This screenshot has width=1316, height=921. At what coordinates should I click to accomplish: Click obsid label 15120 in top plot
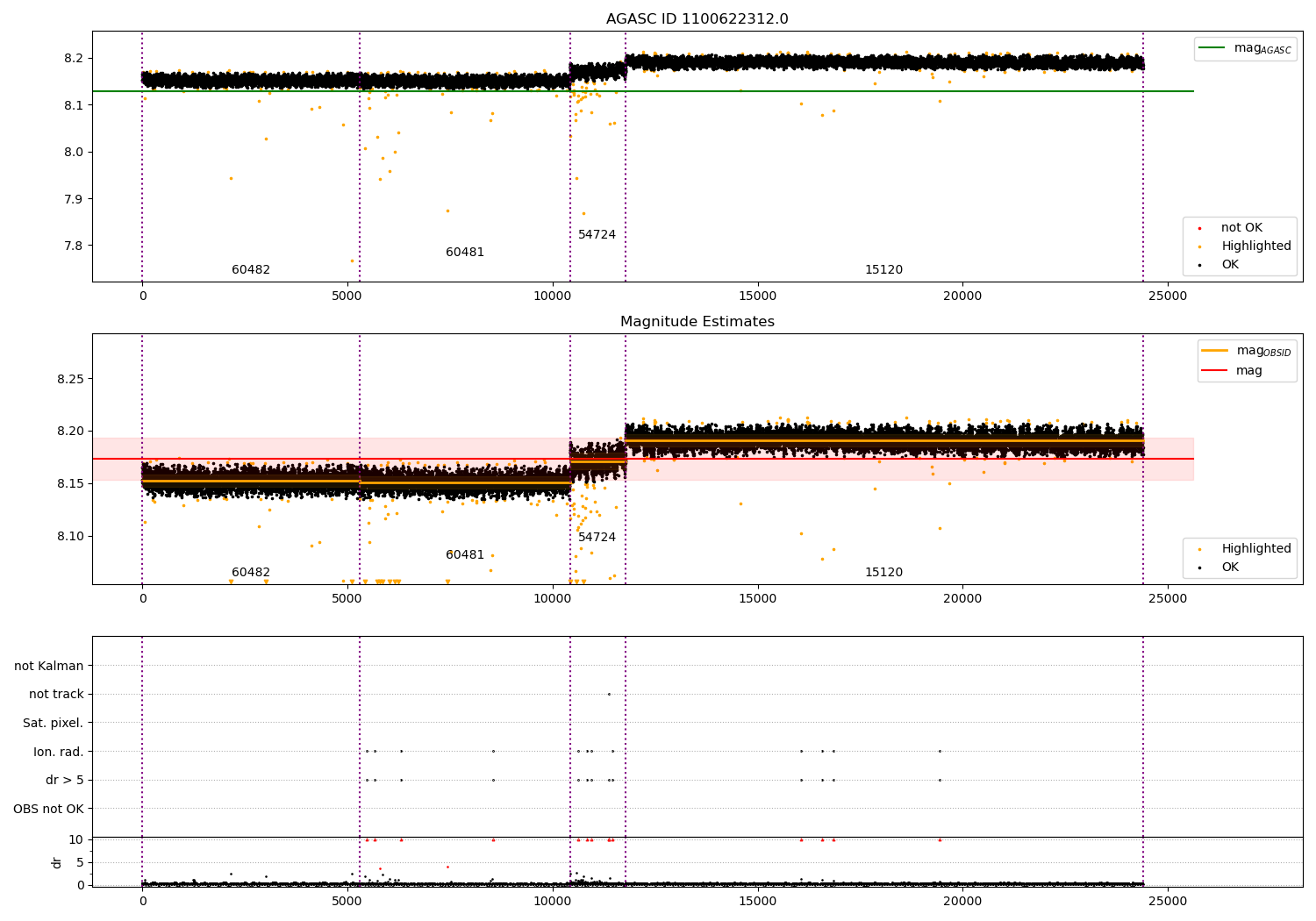point(883,270)
